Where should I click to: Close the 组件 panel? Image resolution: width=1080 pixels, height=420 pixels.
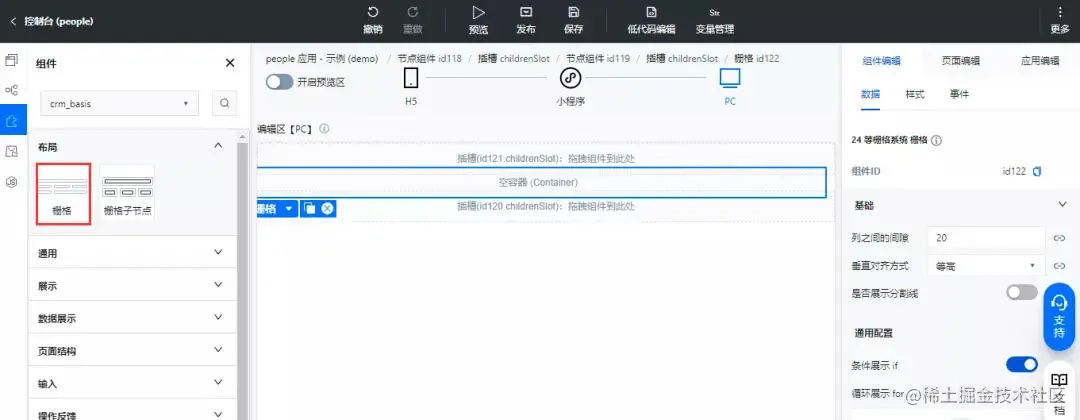pos(230,63)
